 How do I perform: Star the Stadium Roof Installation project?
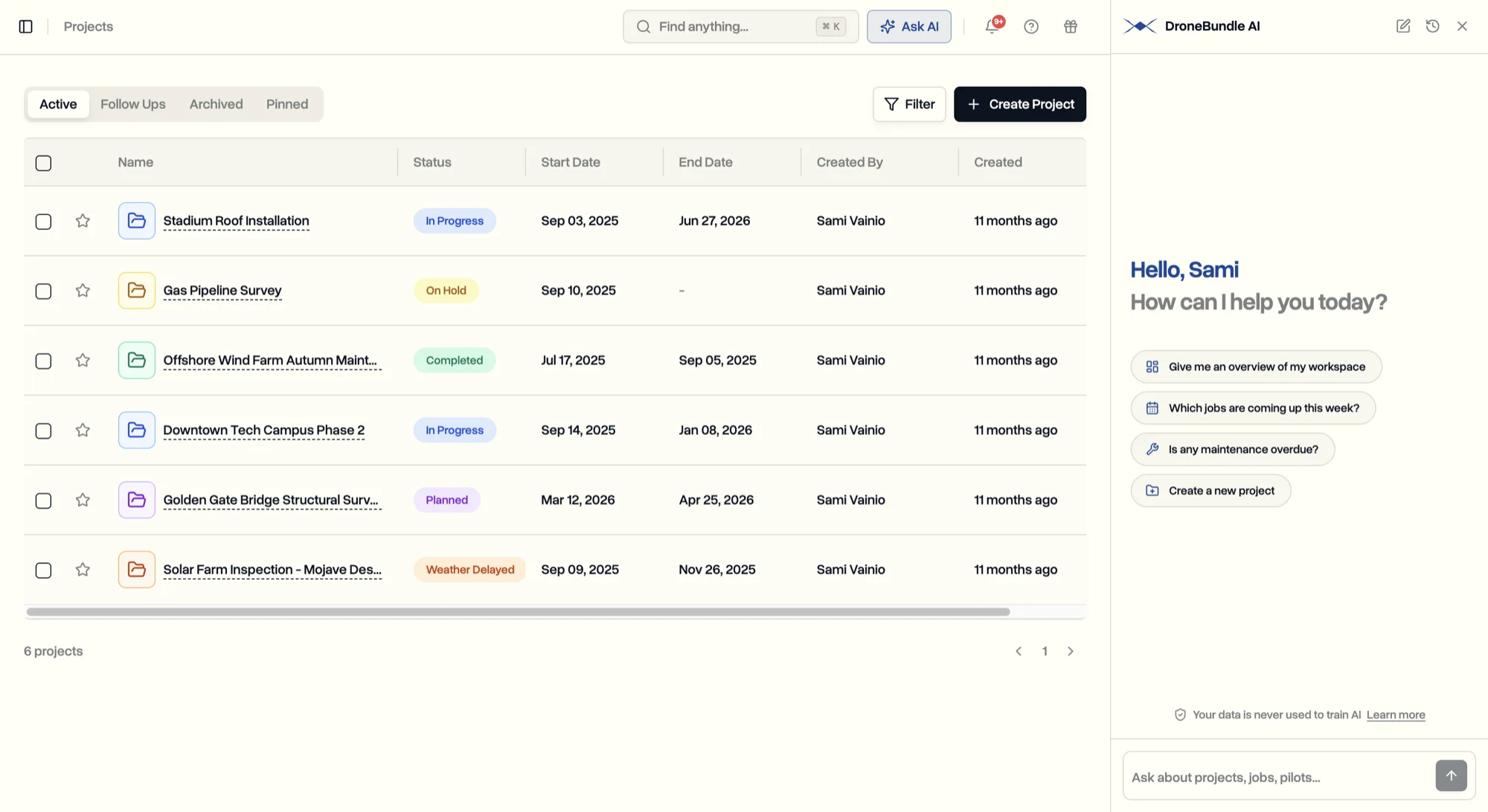pyautogui.click(x=83, y=221)
